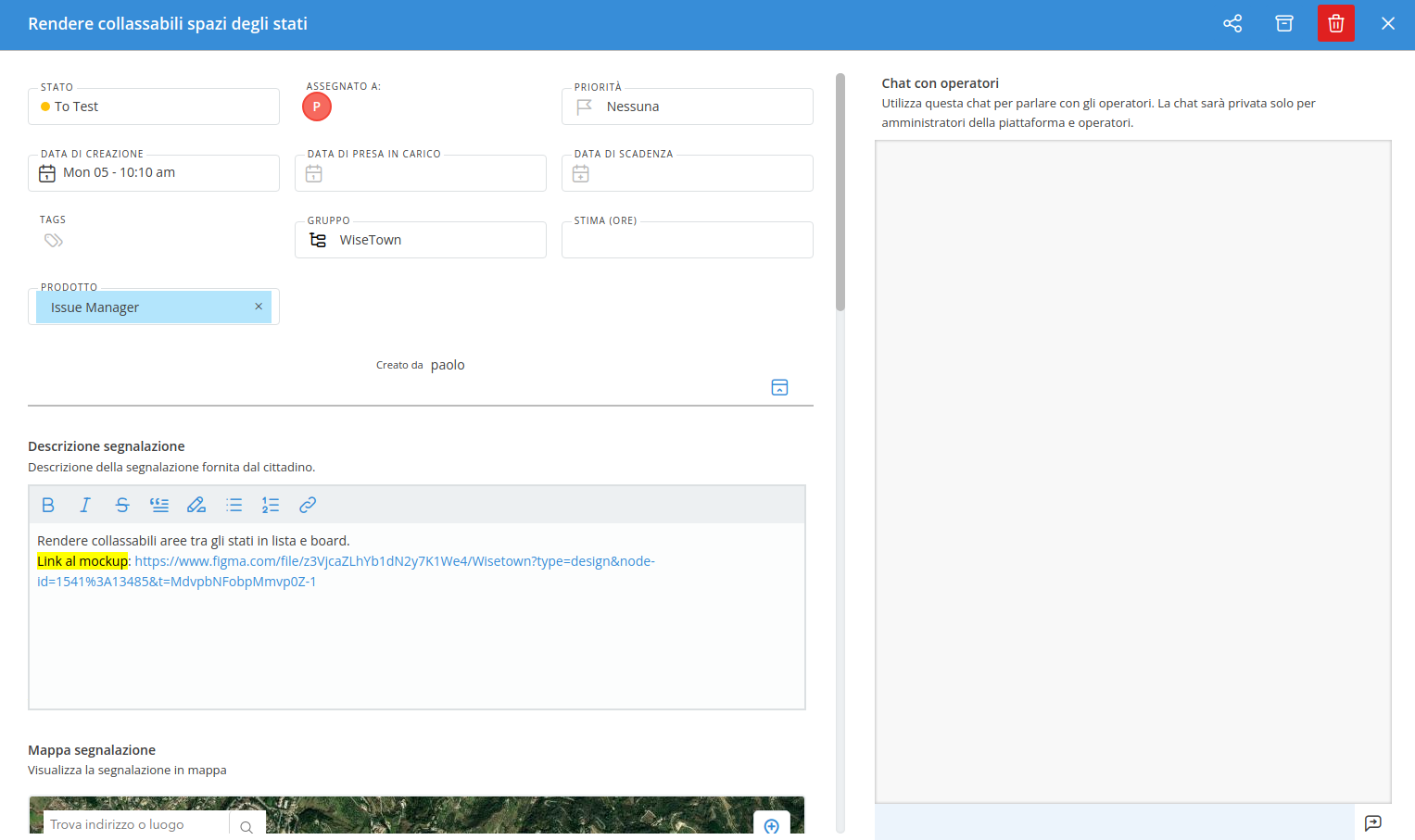Insert a bulleted list
Screen dimensions: 1415x840
[x=234, y=505]
